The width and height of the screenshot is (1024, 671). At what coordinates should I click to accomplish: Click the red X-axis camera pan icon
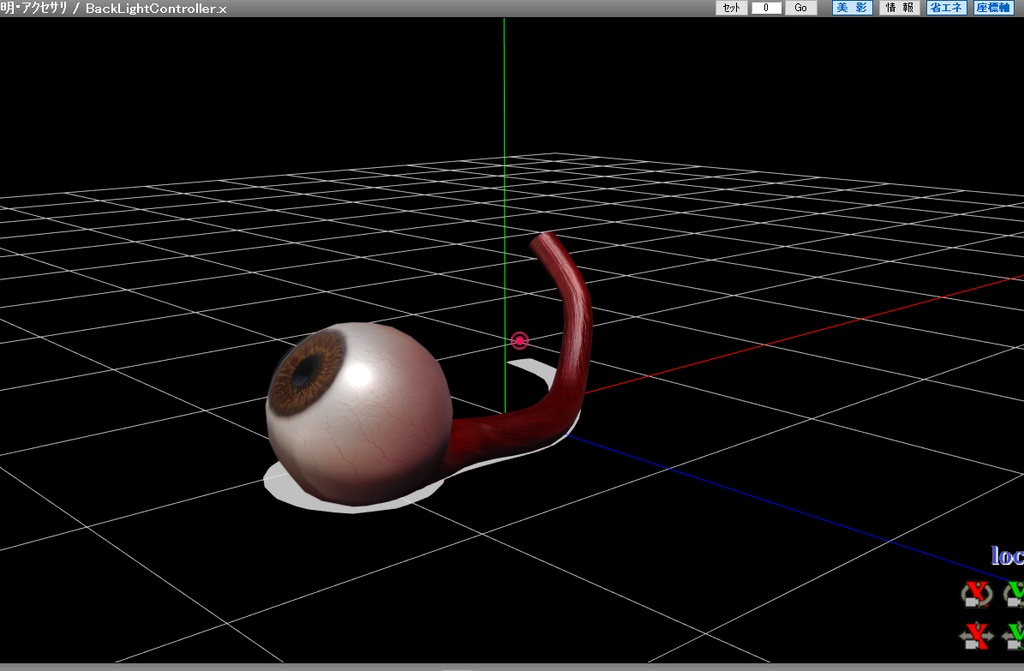[977, 636]
